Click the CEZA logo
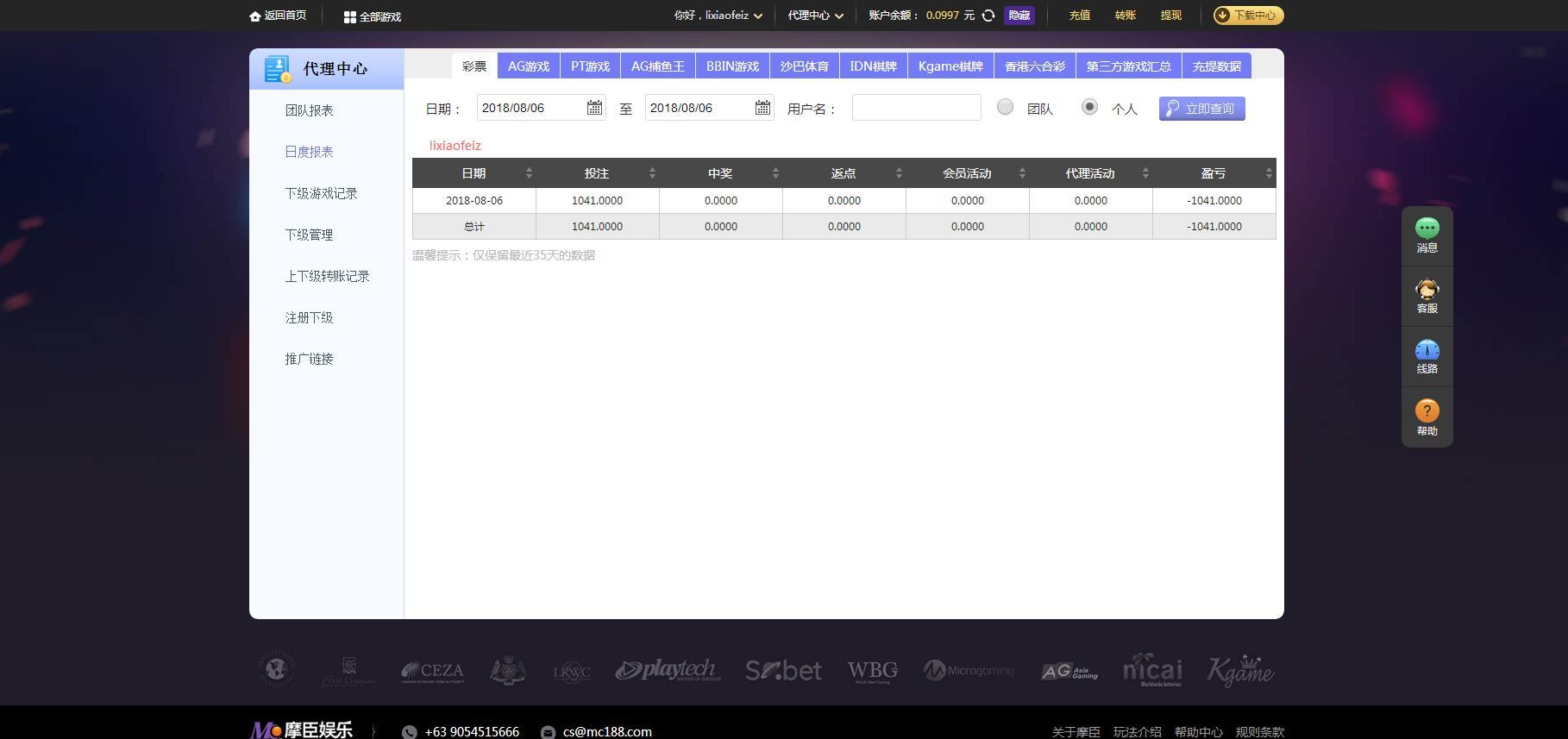Screen dimensions: 1568x739 click(x=432, y=671)
